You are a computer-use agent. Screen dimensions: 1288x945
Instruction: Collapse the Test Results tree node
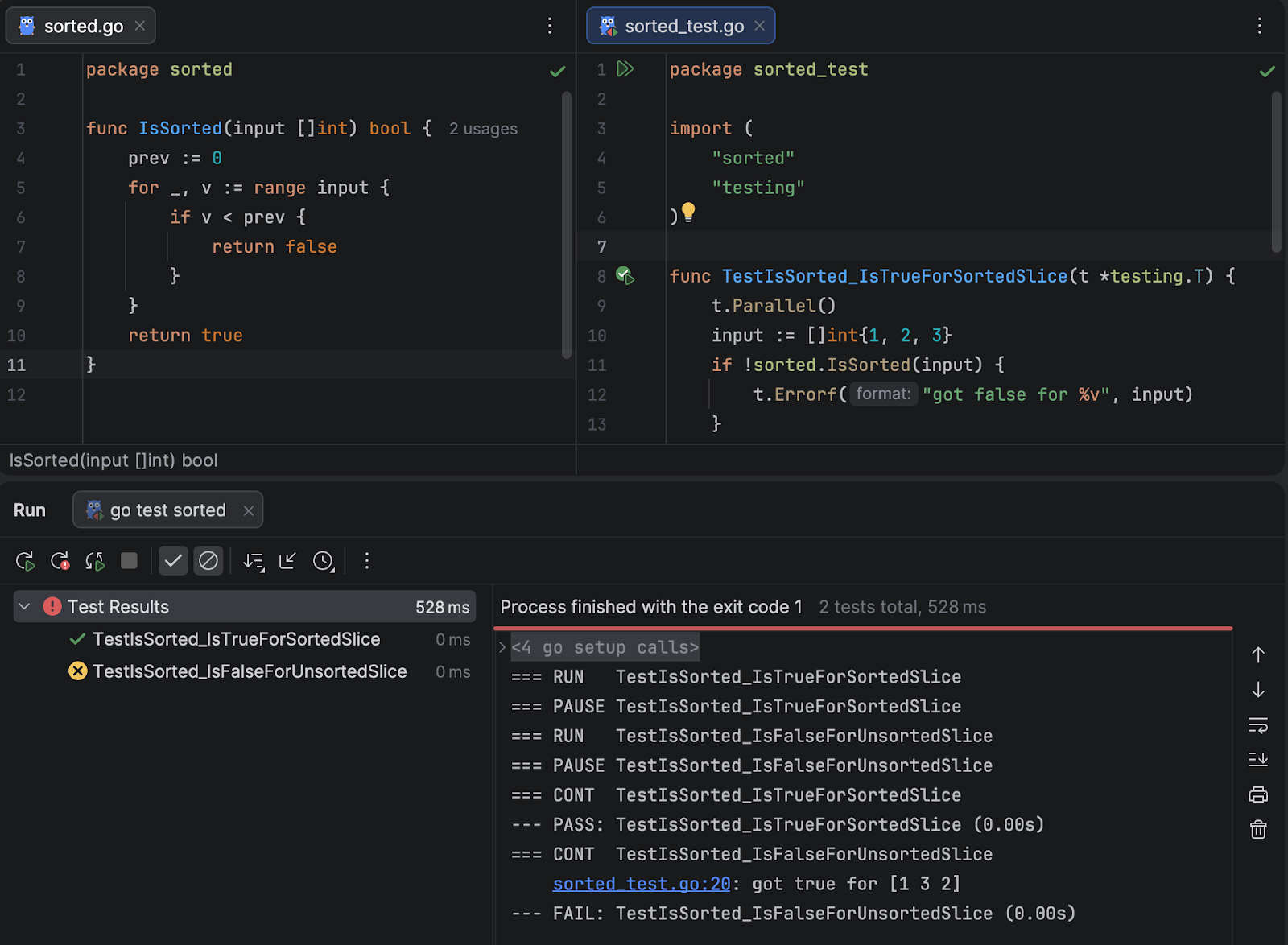25,607
